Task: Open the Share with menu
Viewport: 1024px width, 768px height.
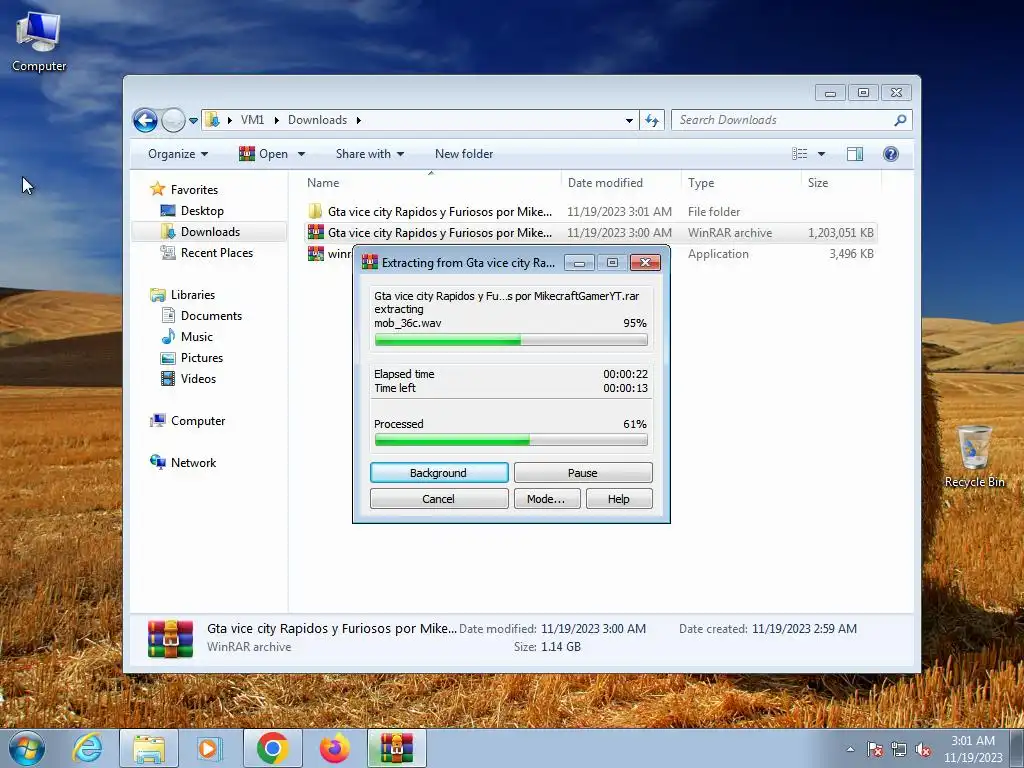Action: [x=370, y=154]
